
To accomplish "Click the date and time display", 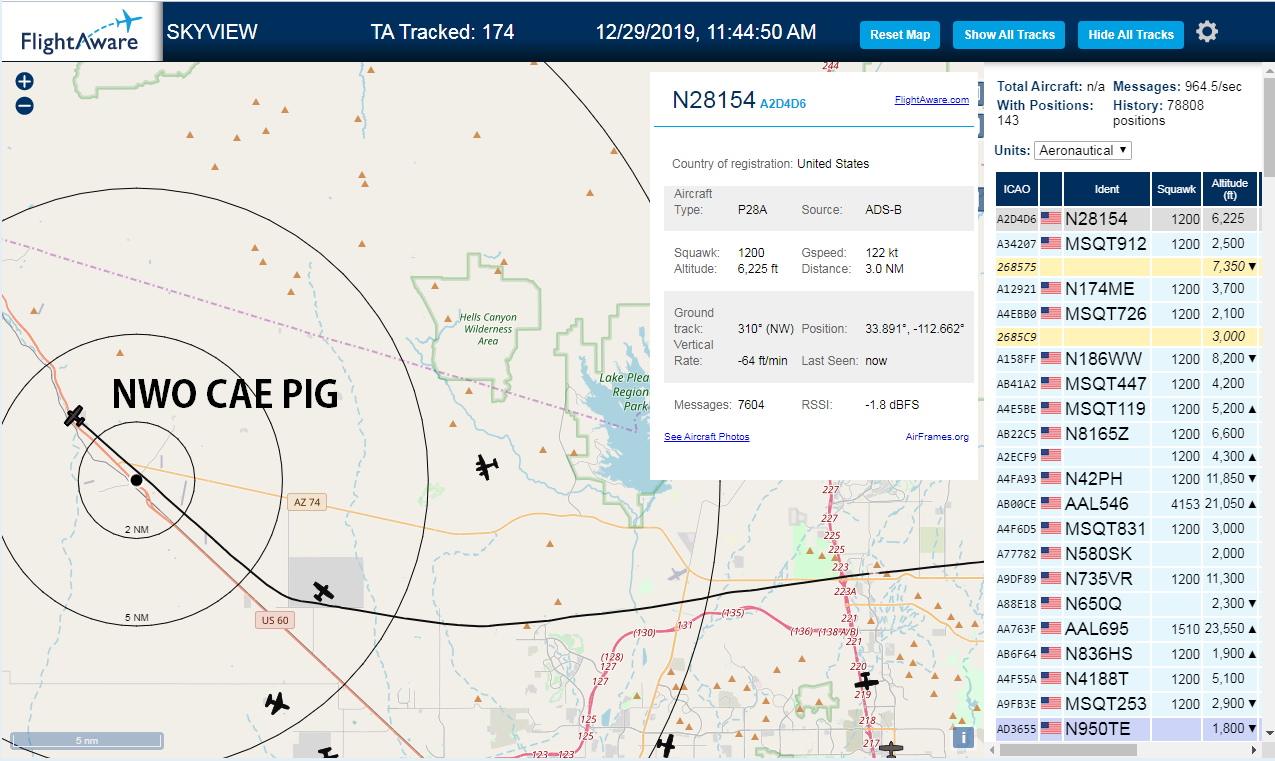I will pos(706,32).
